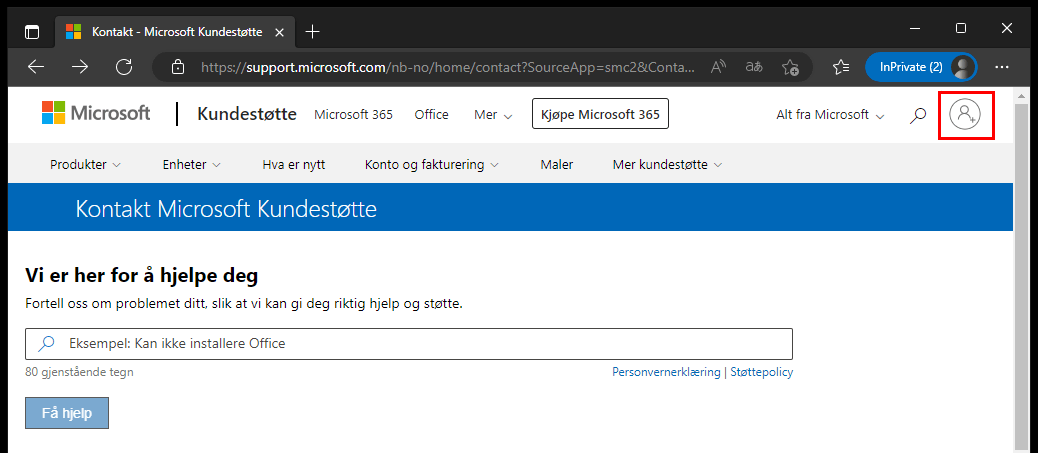Start Read aloud from address bar

tap(718, 67)
